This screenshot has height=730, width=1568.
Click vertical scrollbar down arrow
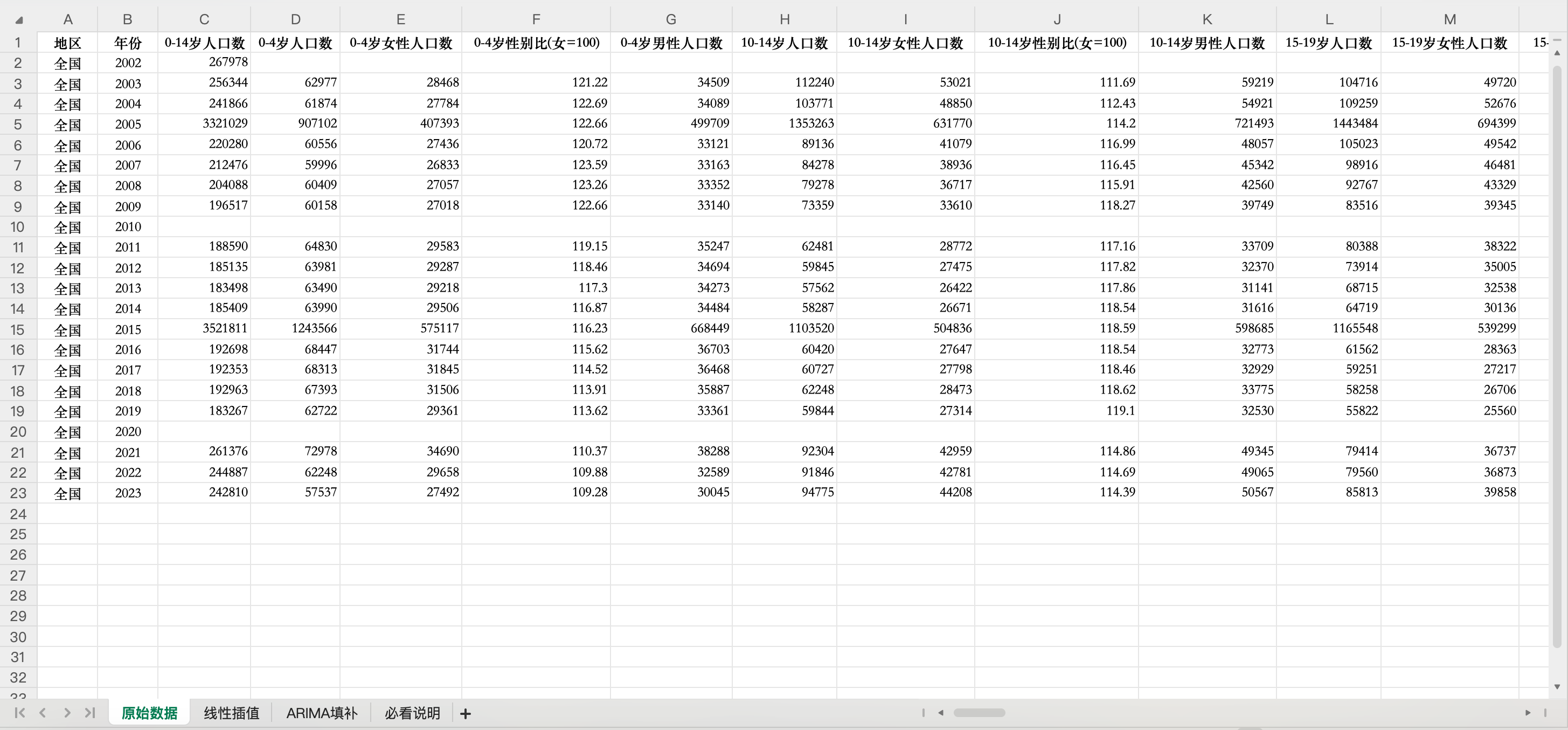coord(1557,687)
